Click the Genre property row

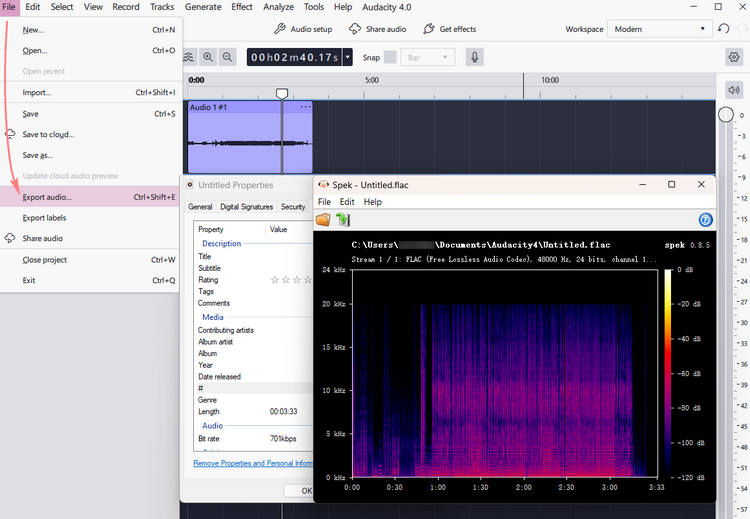click(253, 400)
